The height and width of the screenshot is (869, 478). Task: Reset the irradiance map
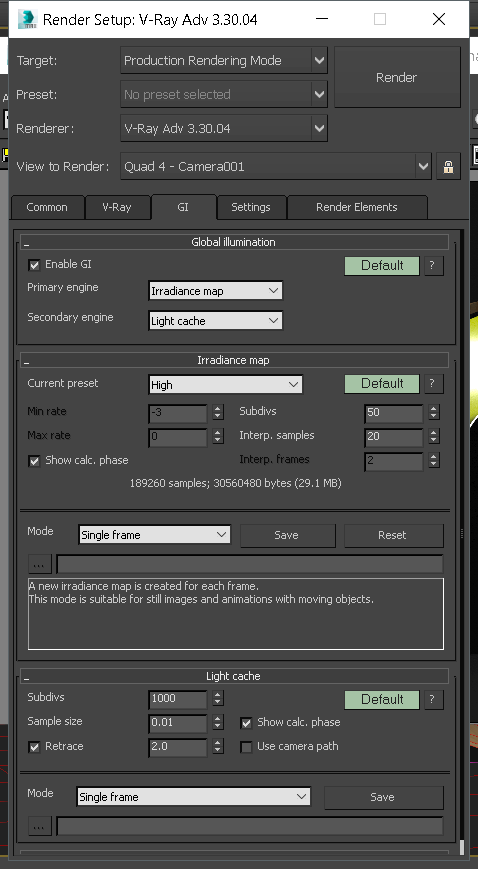(x=393, y=535)
